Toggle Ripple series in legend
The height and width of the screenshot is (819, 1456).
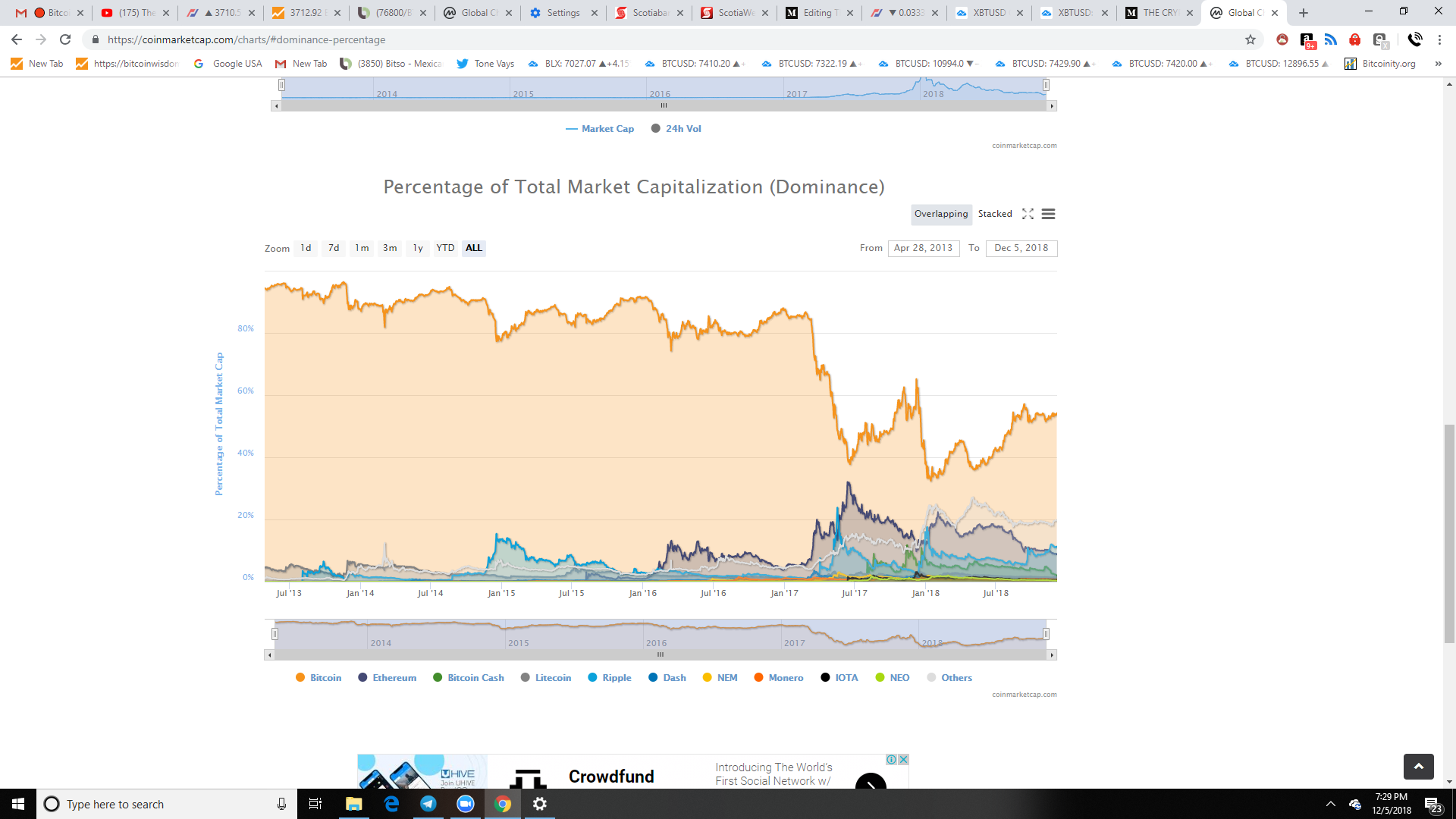point(610,678)
